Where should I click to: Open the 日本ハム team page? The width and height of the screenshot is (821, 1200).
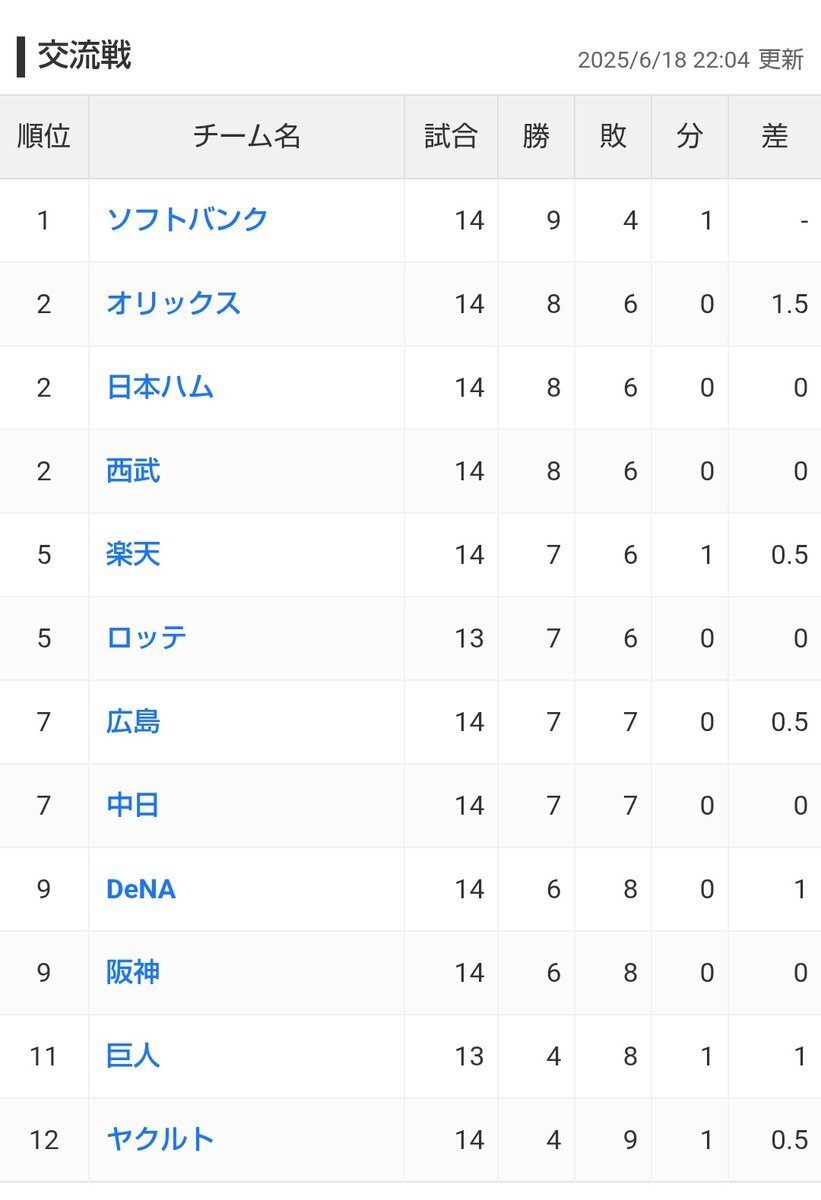click(160, 388)
